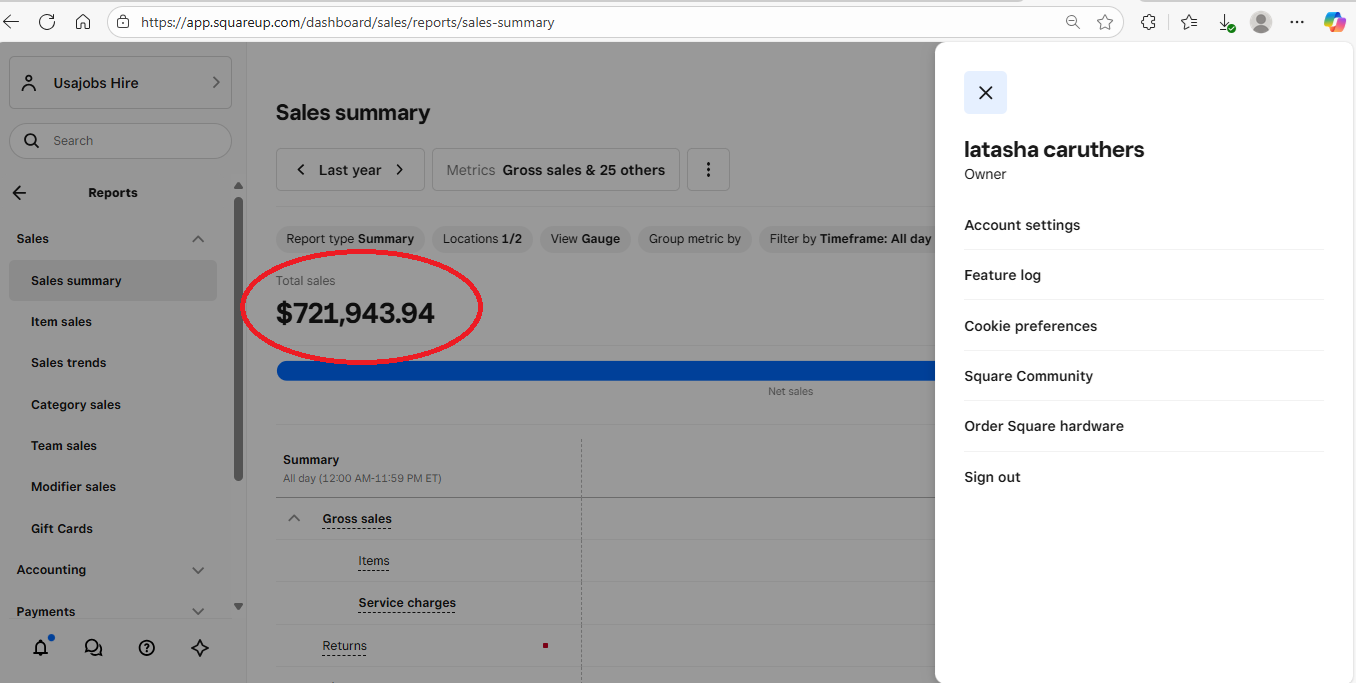Click the back arrow beside Reports

click(x=20, y=193)
